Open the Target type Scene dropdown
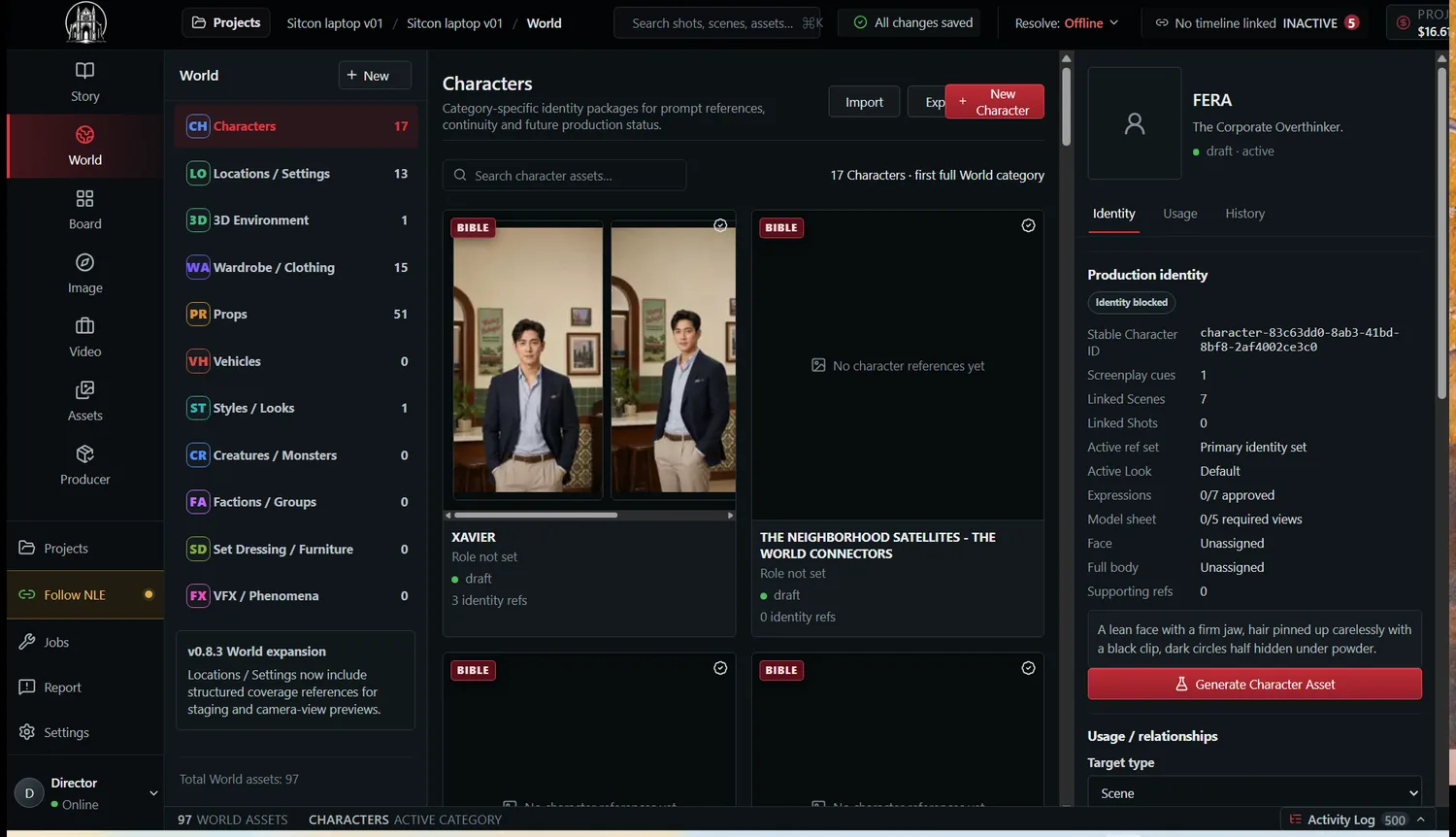This screenshot has height=837, width=1456. point(1254,793)
